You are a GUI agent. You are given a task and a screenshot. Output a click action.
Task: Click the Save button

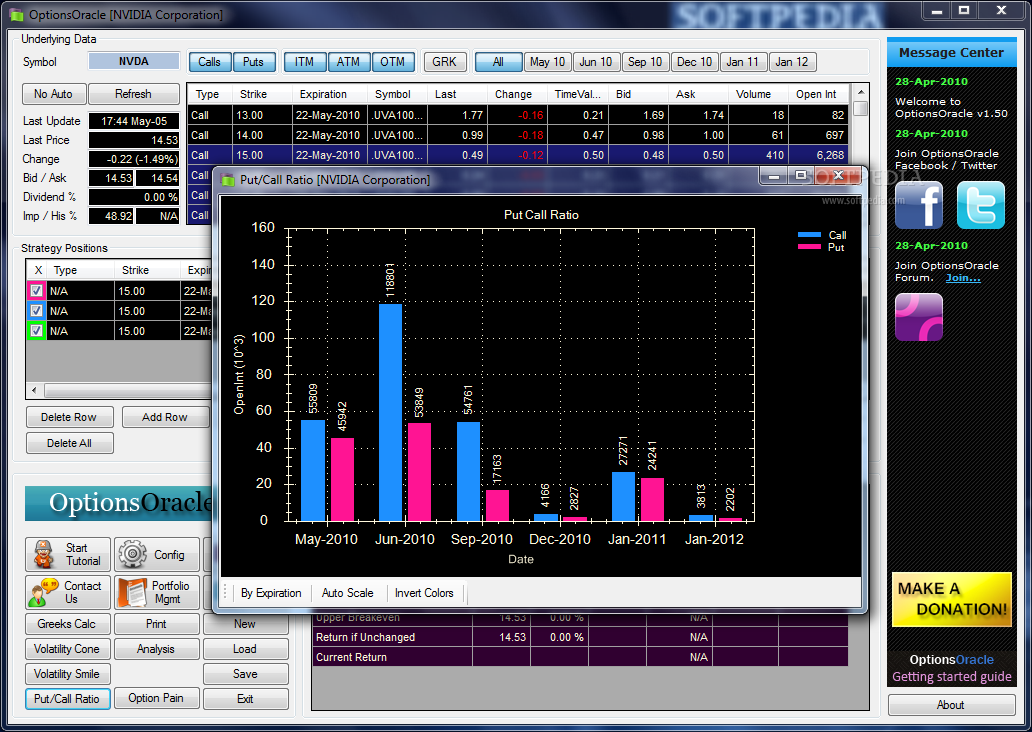(245, 674)
